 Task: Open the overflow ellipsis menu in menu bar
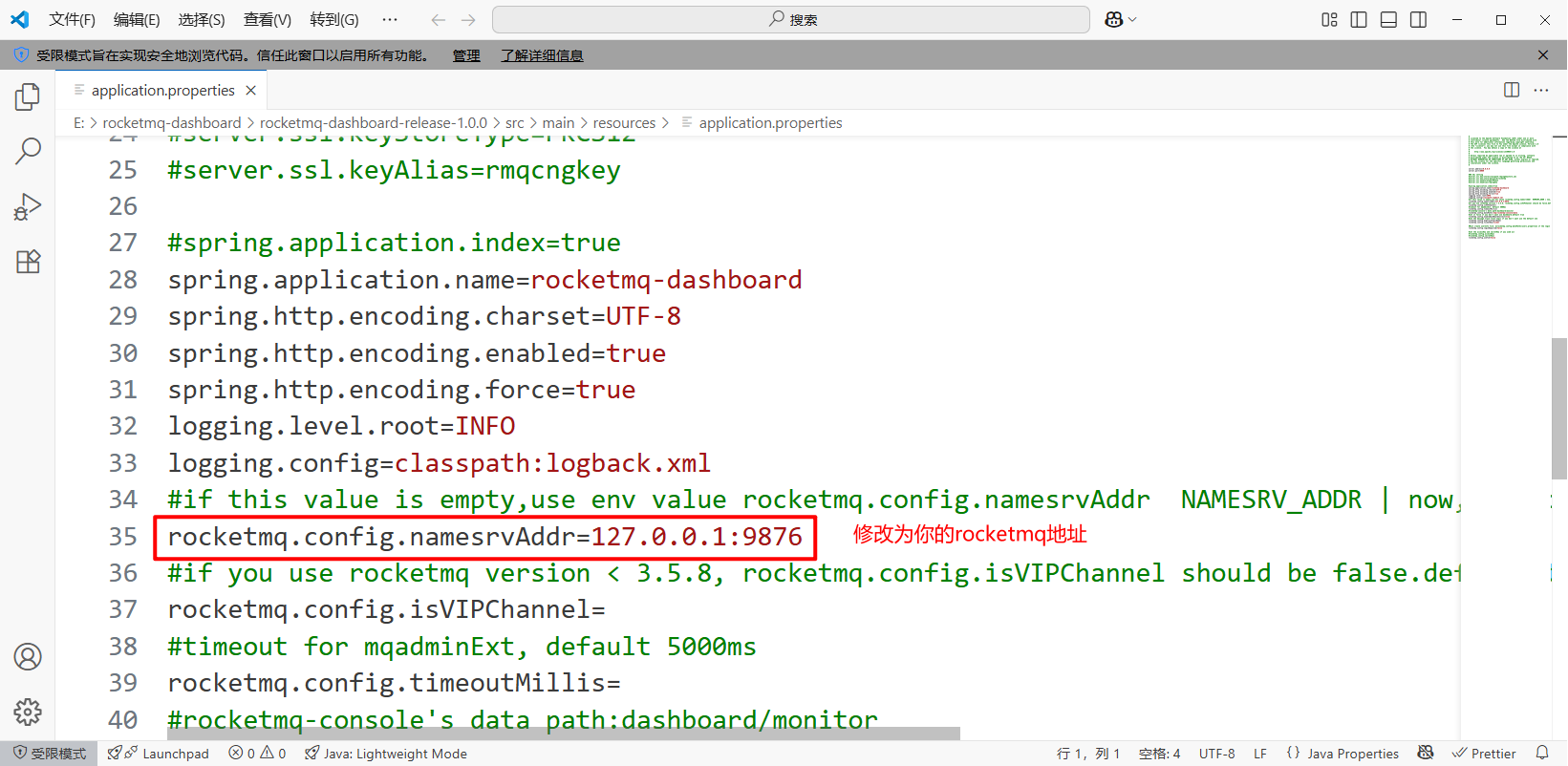[390, 19]
